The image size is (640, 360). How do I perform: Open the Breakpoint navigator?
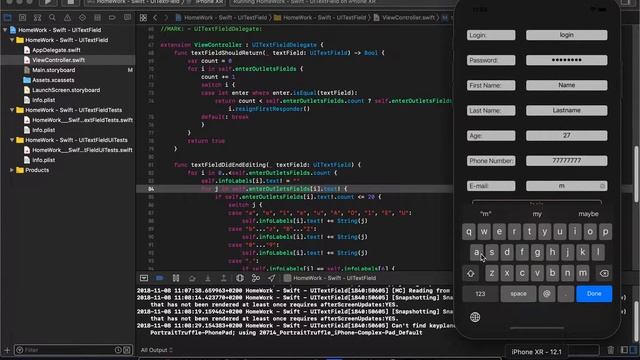tap(112, 18)
